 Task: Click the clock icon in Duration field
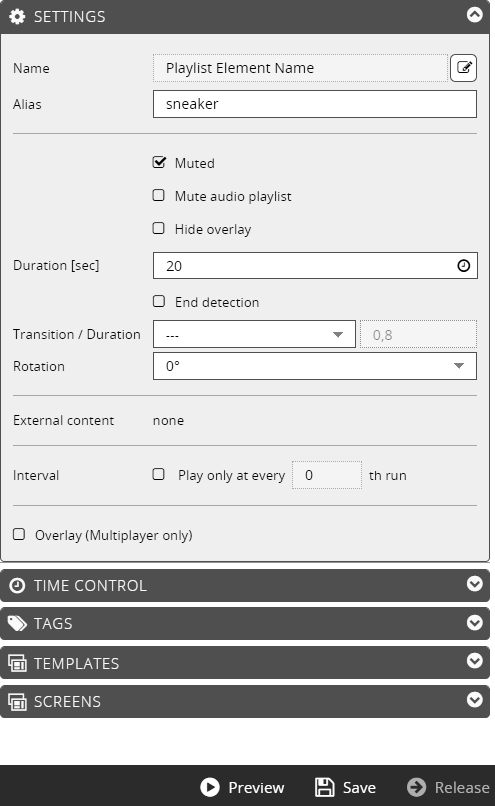[x=464, y=266]
